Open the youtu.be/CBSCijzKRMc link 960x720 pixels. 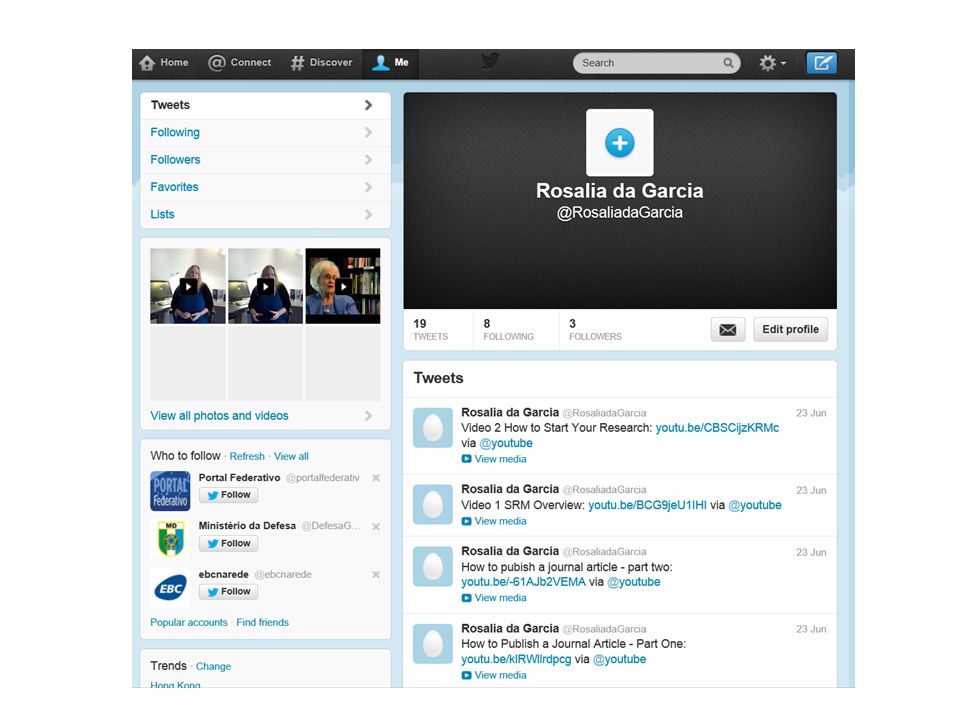click(717, 428)
